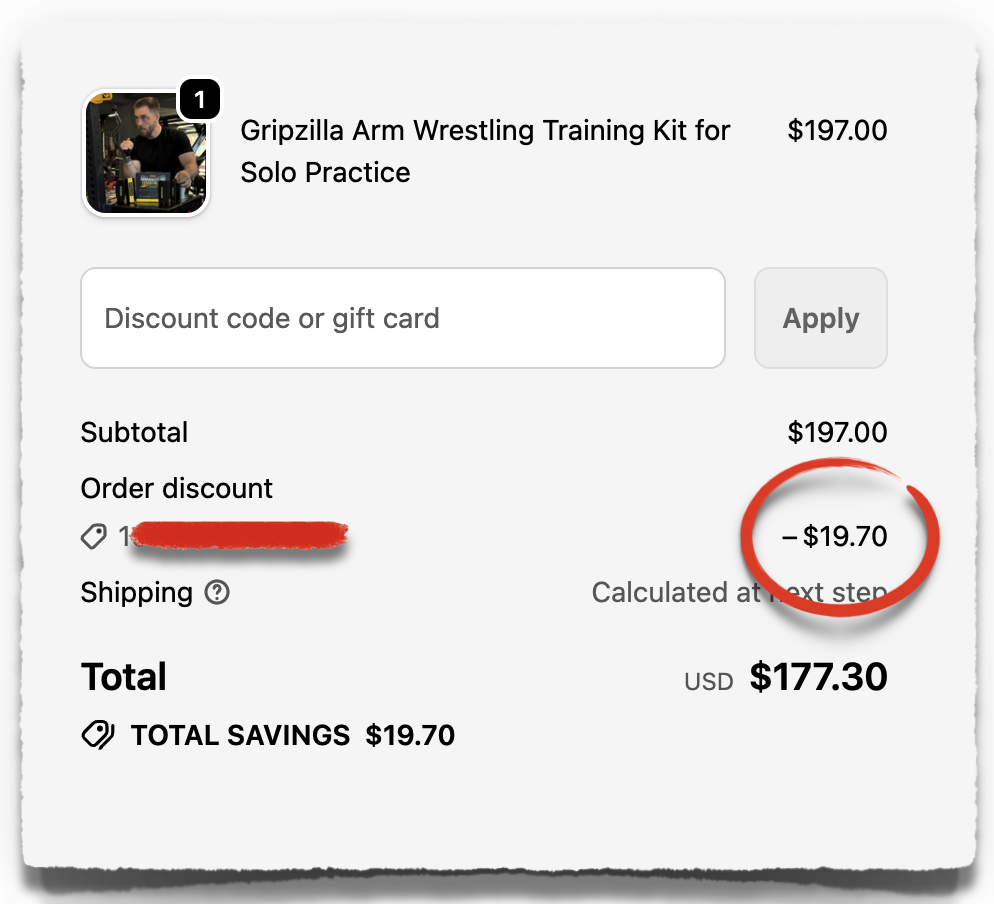994x904 pixels.
Task: Click the TOTAL SAVINGS $19.70 indicator
Action: click(292, 735)
